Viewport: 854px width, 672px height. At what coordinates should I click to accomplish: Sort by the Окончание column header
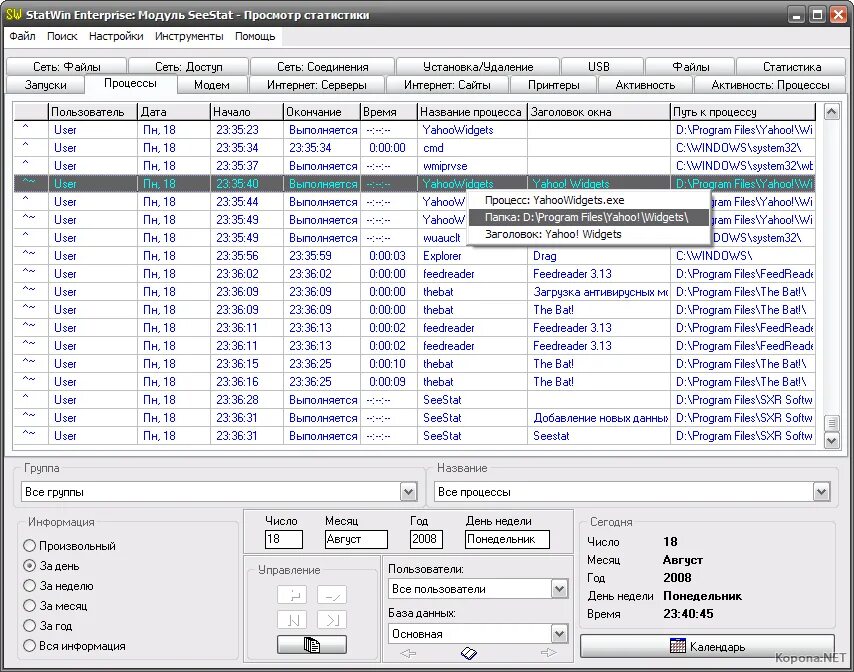click(x=322, y=112)
